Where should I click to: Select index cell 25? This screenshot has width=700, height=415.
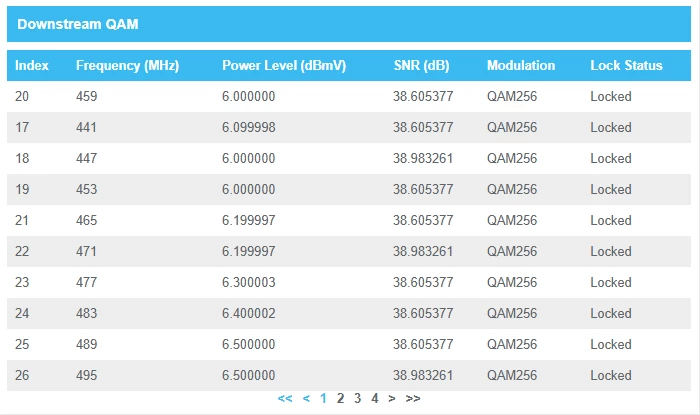[22, 344]
